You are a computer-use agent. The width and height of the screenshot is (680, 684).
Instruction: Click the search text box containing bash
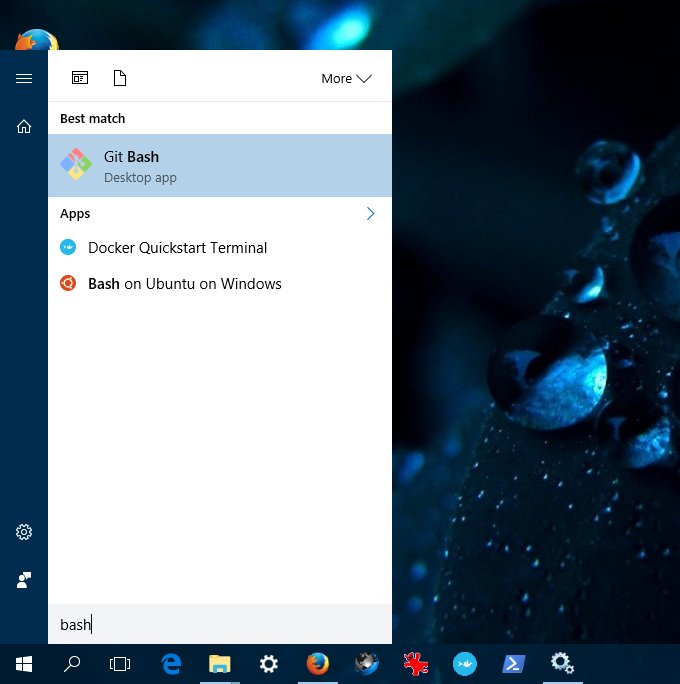pyautogui.click(x=219, y=625)
